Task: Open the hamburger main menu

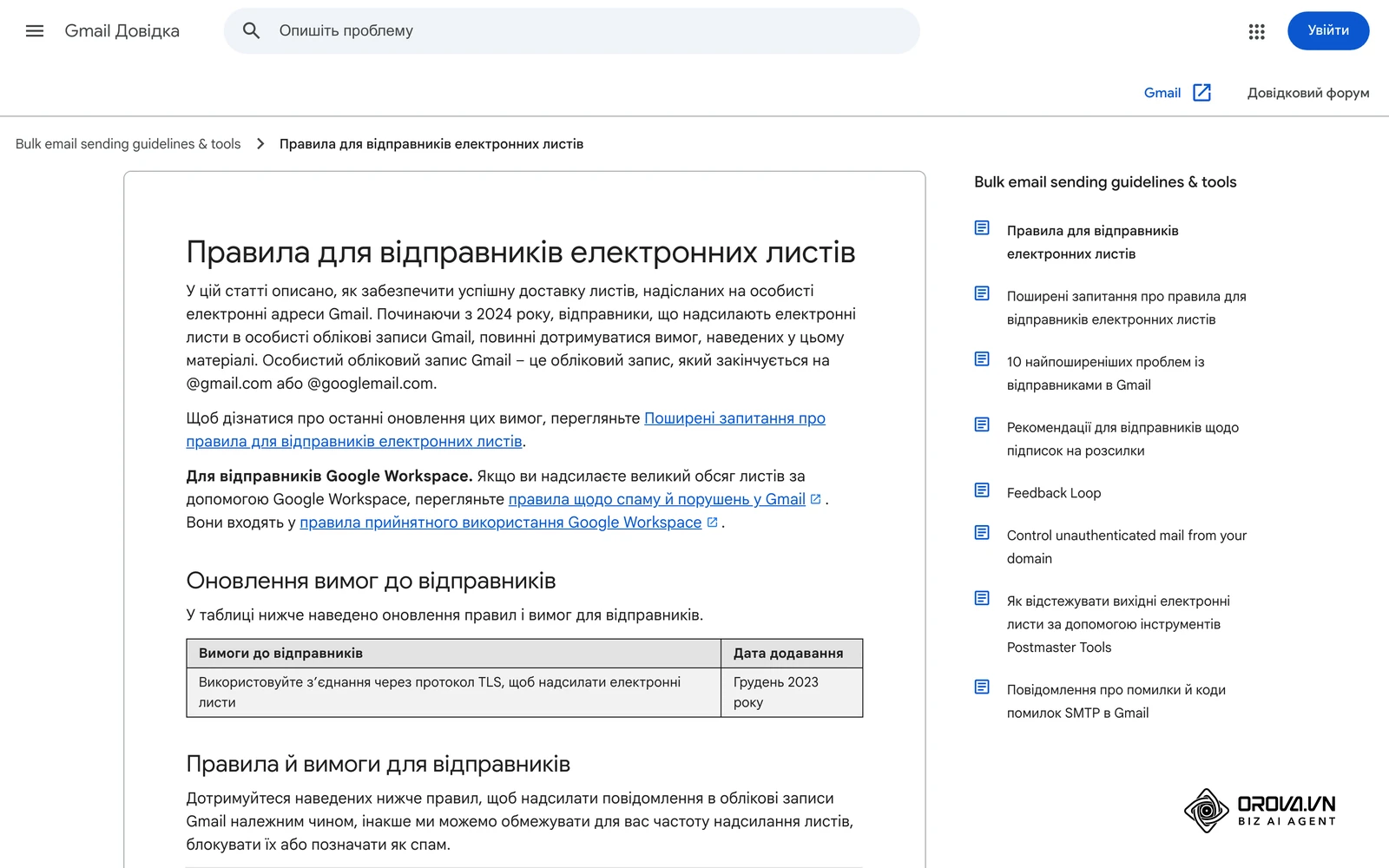Action: click(x=35, y=31)
